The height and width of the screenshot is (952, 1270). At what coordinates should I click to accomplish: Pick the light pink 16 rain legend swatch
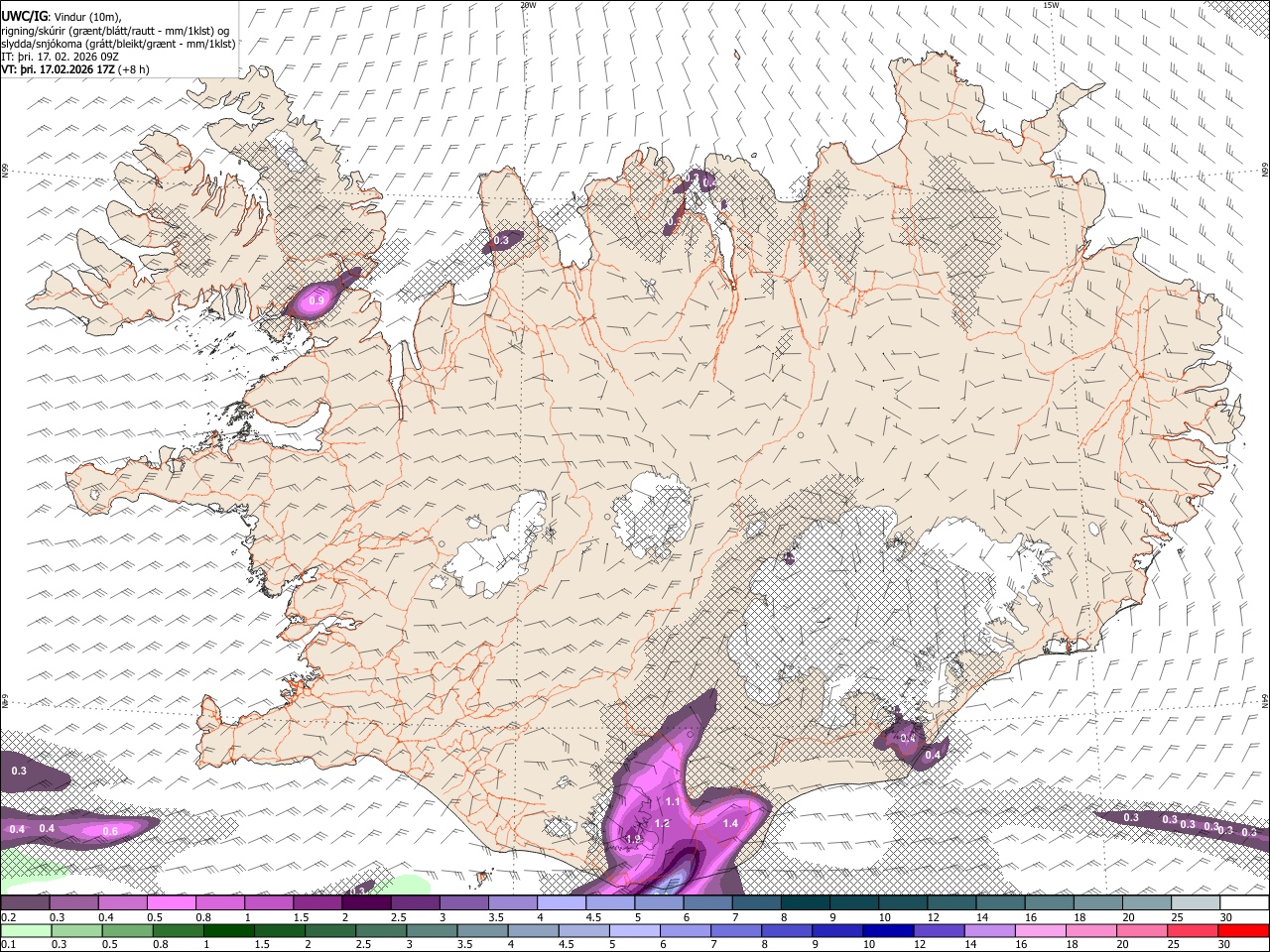[x=1039, y=930]
